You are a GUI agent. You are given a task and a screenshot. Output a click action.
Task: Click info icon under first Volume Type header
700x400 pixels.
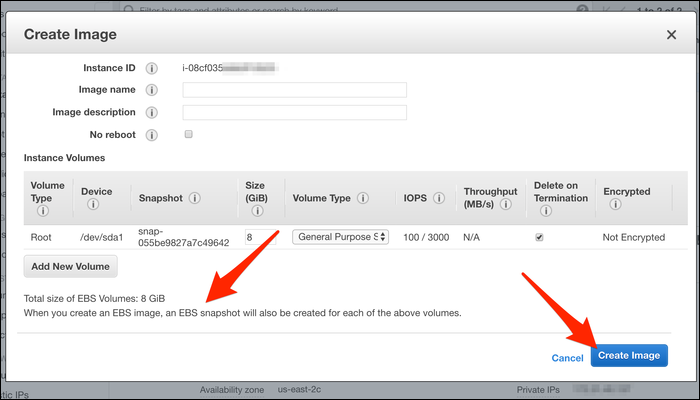tap(43, 211)
